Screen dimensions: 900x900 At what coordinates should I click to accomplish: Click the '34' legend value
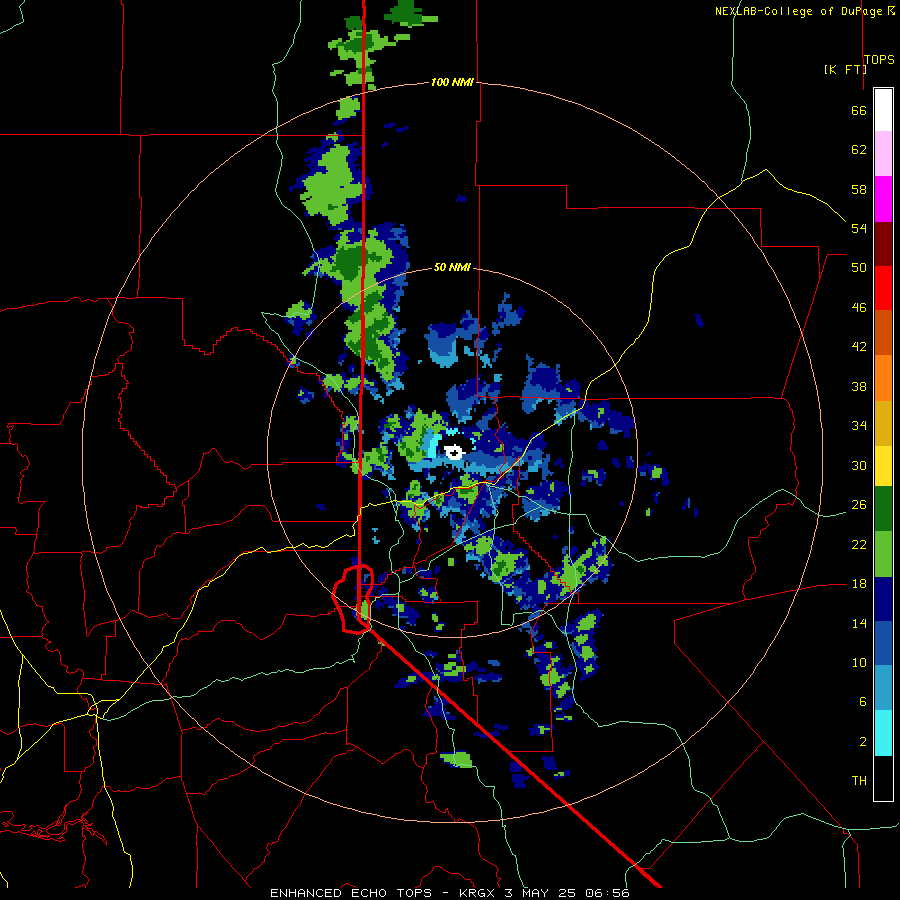coord(859,425)
